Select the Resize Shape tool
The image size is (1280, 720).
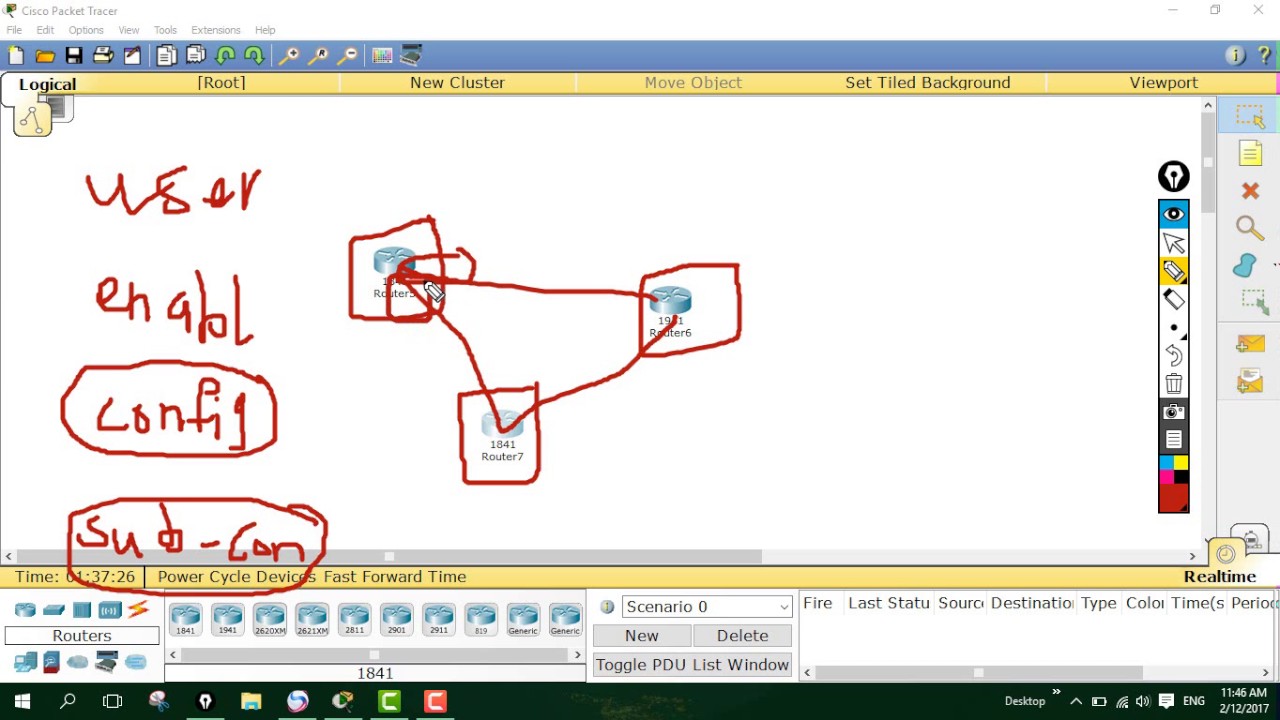[x=1254, y=301]
